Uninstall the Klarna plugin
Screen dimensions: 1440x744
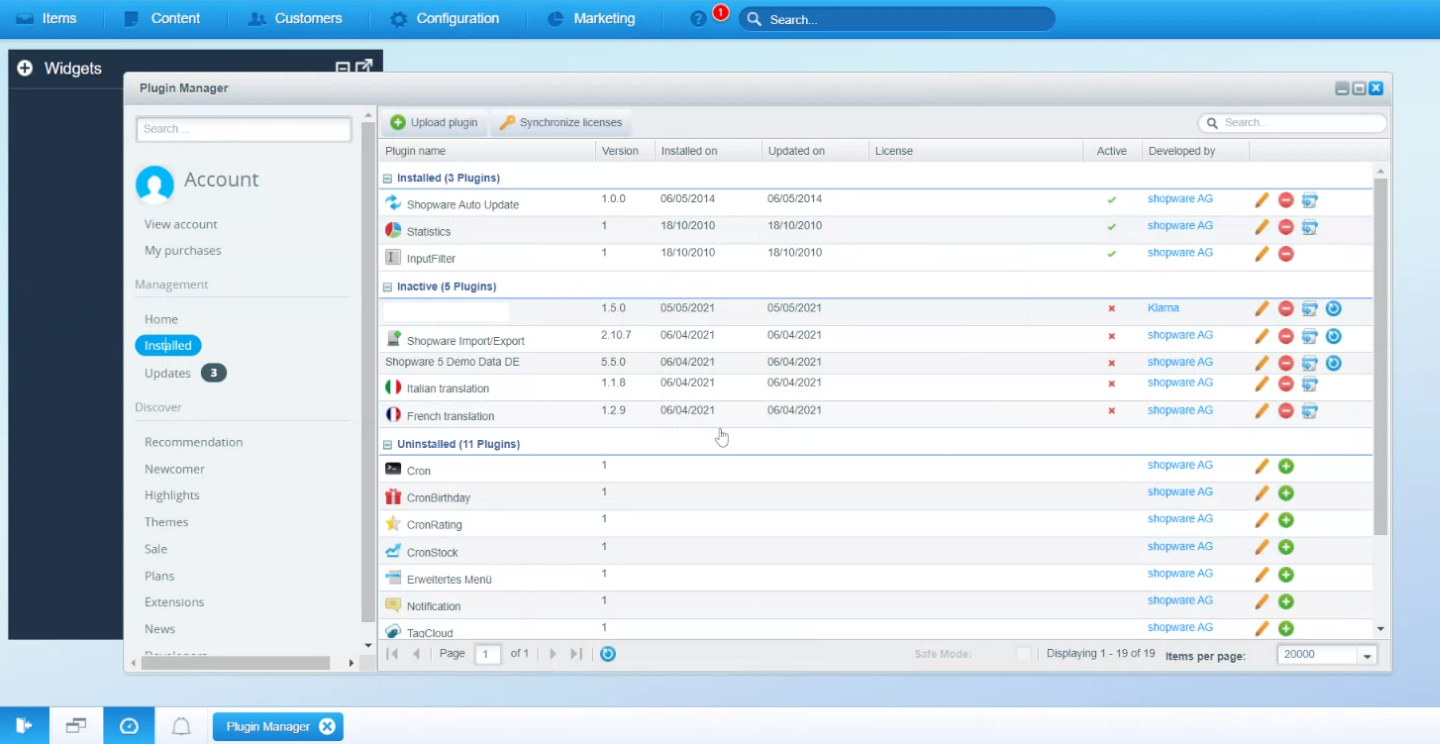coord(1286,309)
